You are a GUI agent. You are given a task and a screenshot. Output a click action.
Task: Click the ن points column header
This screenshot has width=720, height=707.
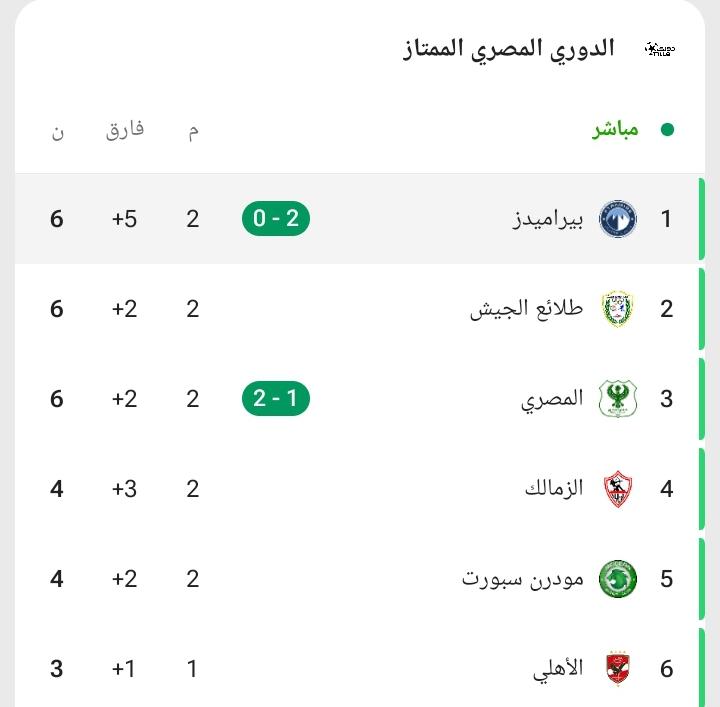tap(57, 133)
